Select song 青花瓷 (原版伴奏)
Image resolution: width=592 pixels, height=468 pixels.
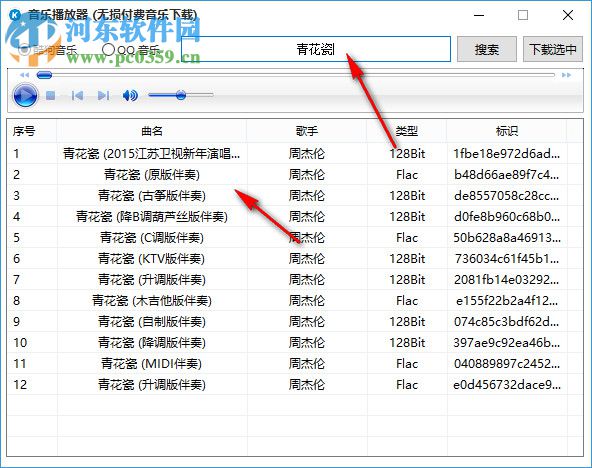coord(152,175)
